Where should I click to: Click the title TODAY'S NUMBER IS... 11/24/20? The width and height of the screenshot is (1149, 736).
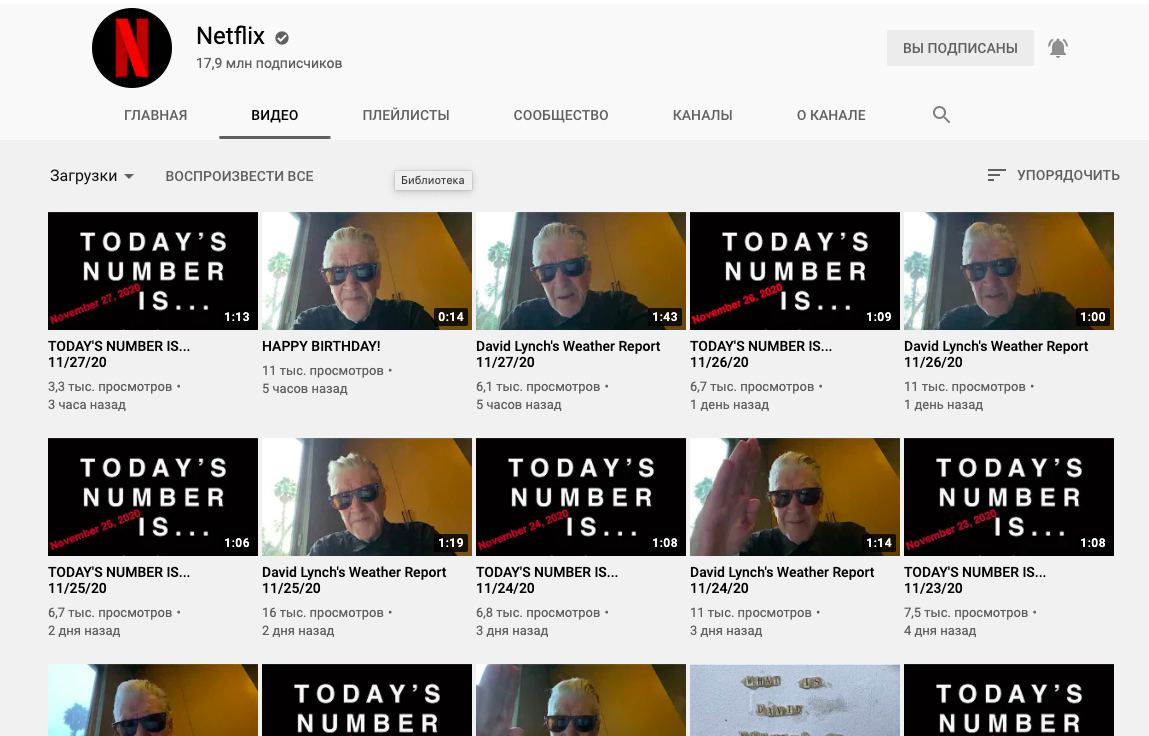pos(547,580)
